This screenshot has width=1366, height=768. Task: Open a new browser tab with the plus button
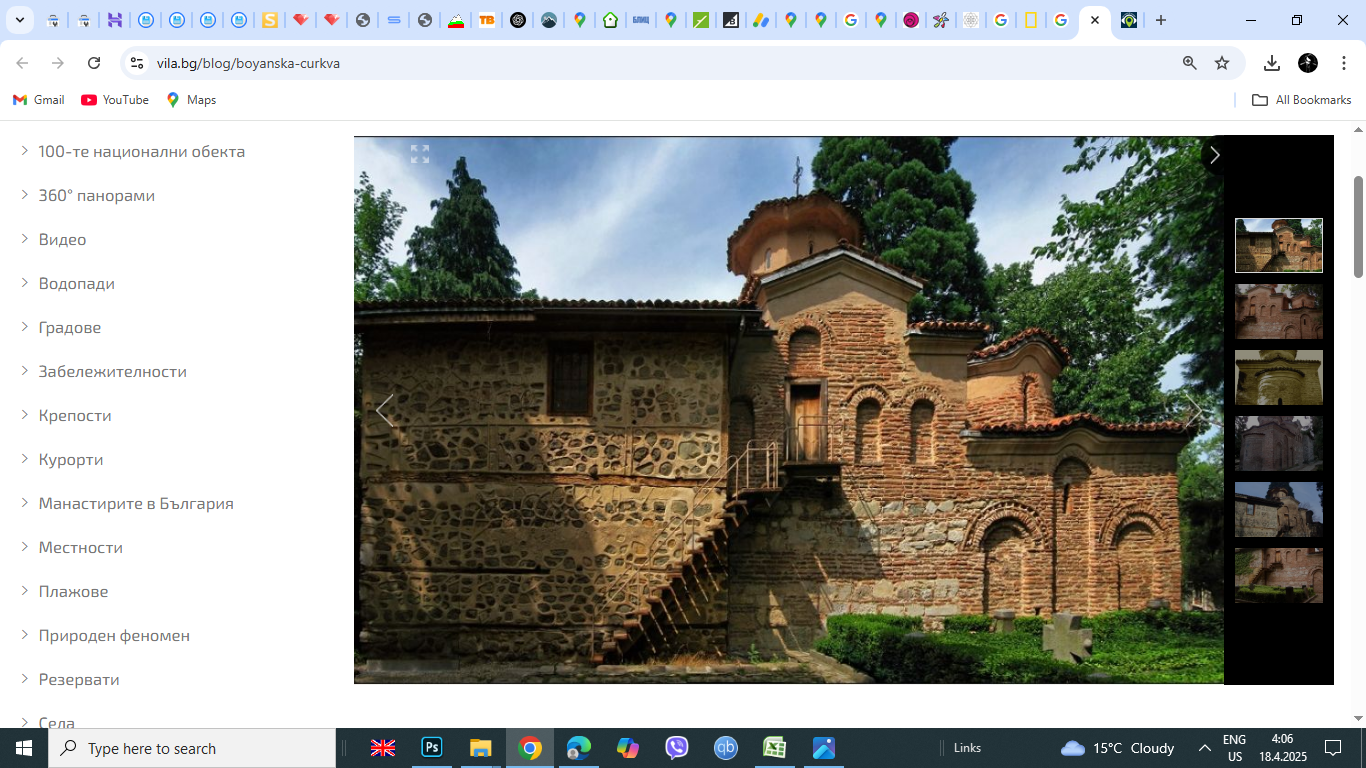pyautogui.click(x=1161, y=20)
